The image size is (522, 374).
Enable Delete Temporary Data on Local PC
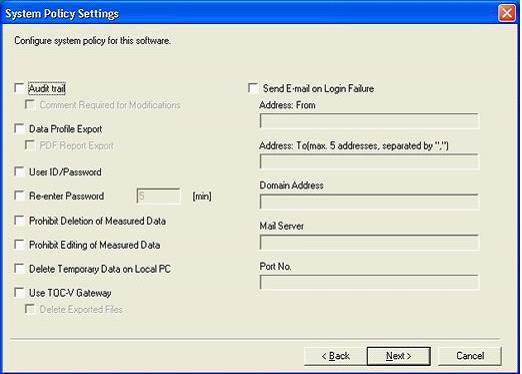click(x=20, y=269)
